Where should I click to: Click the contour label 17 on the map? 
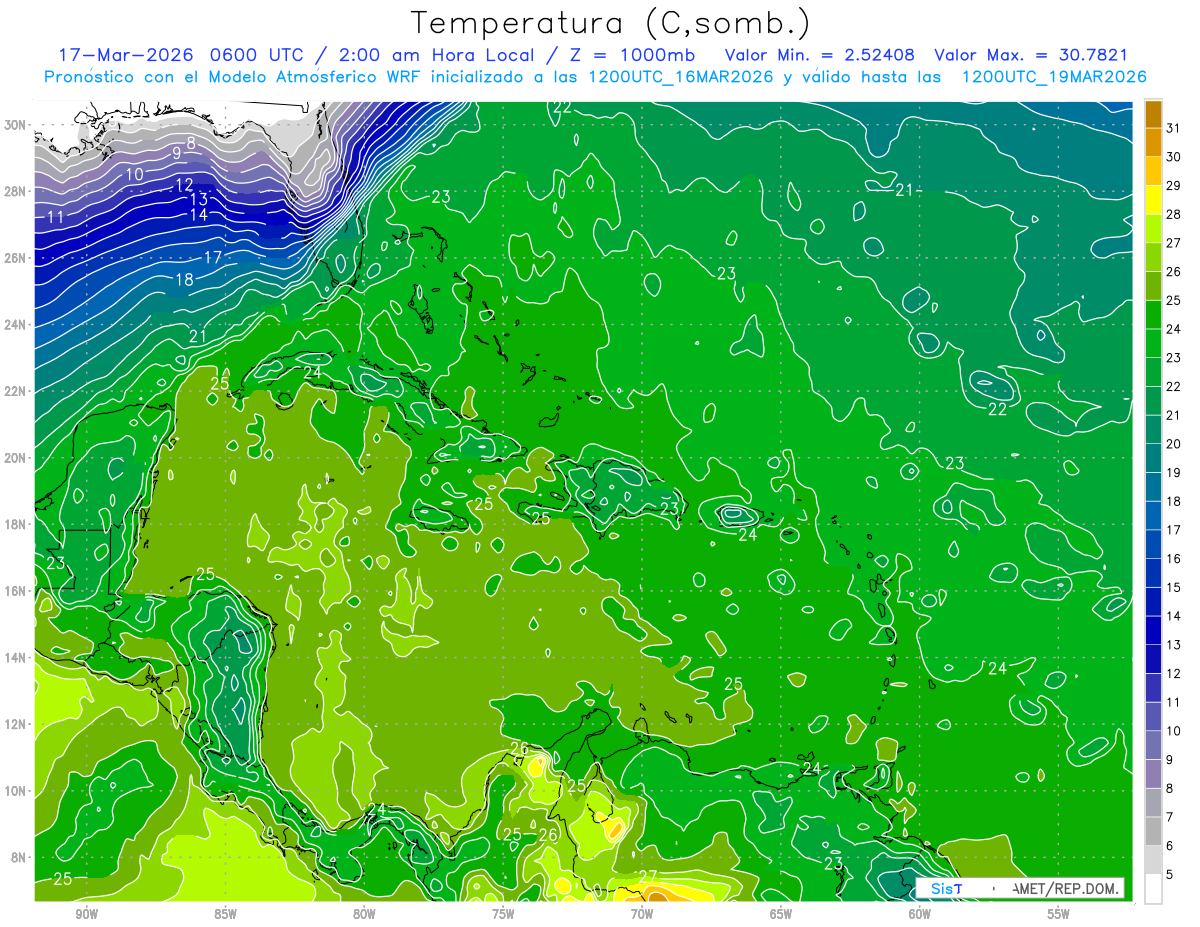coord(213,258)
